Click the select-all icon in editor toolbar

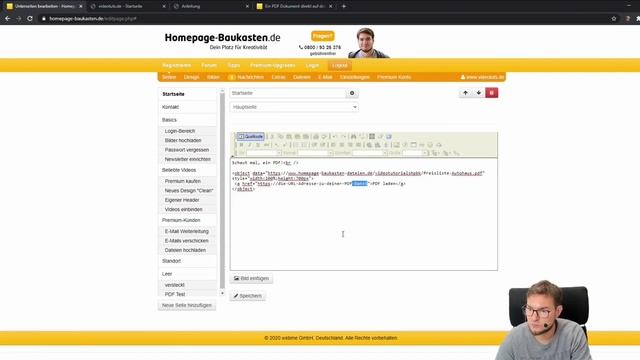click(x=372, y=136)
